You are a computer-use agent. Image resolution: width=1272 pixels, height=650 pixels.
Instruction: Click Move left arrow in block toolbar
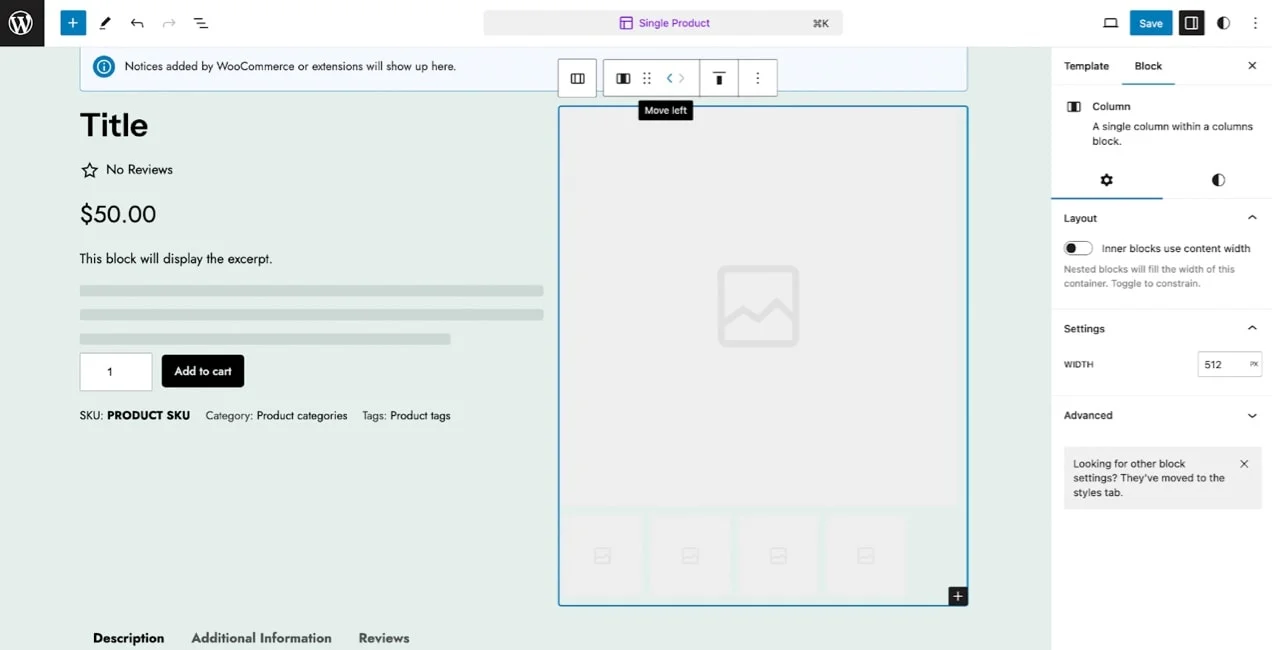pos(668,78)
